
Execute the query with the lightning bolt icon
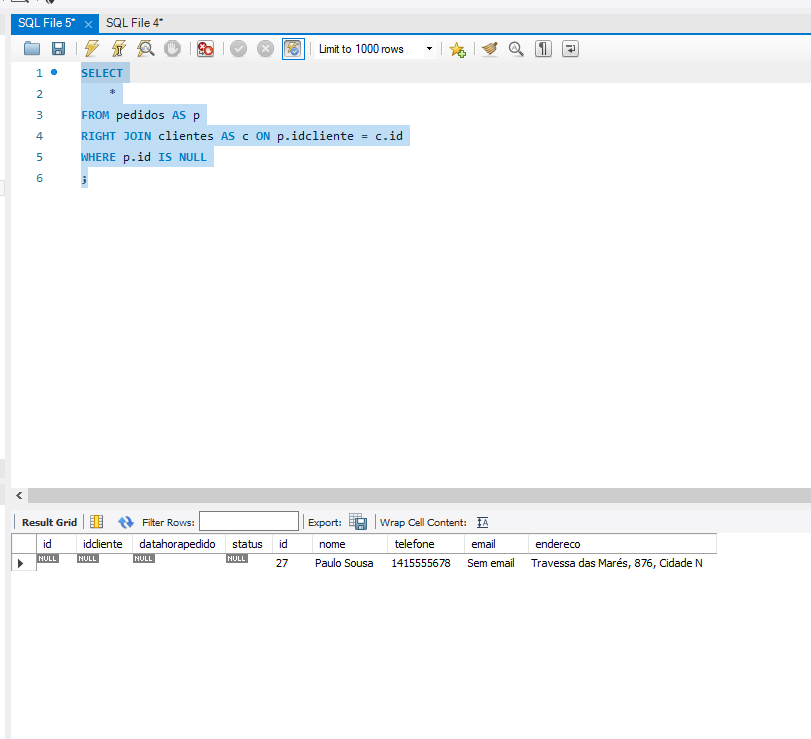click(x=92, y=49)
